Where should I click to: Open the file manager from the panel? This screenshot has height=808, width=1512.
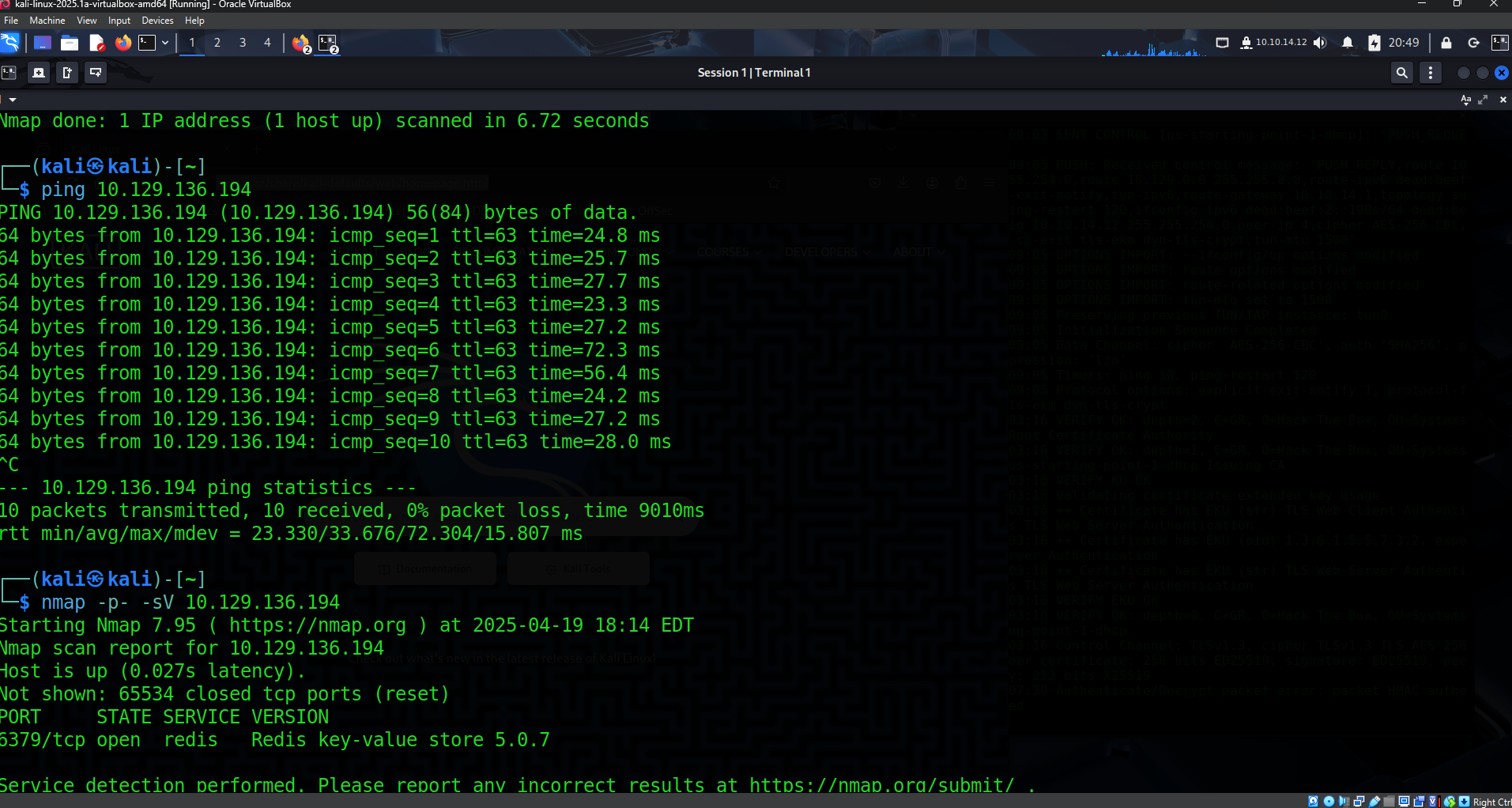click(70, 43)
